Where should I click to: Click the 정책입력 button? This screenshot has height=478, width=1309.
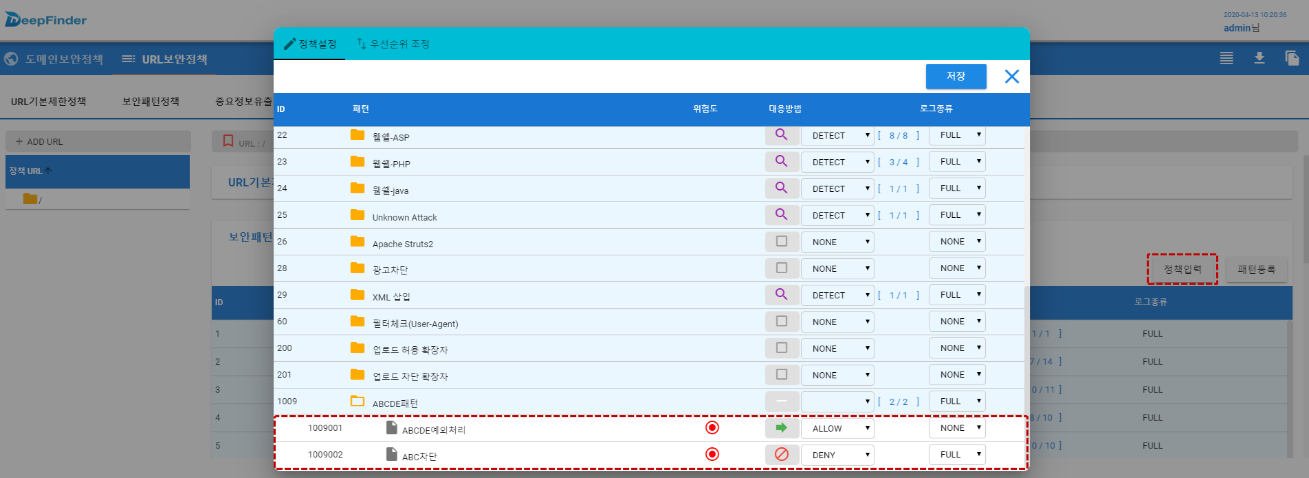1183,269
